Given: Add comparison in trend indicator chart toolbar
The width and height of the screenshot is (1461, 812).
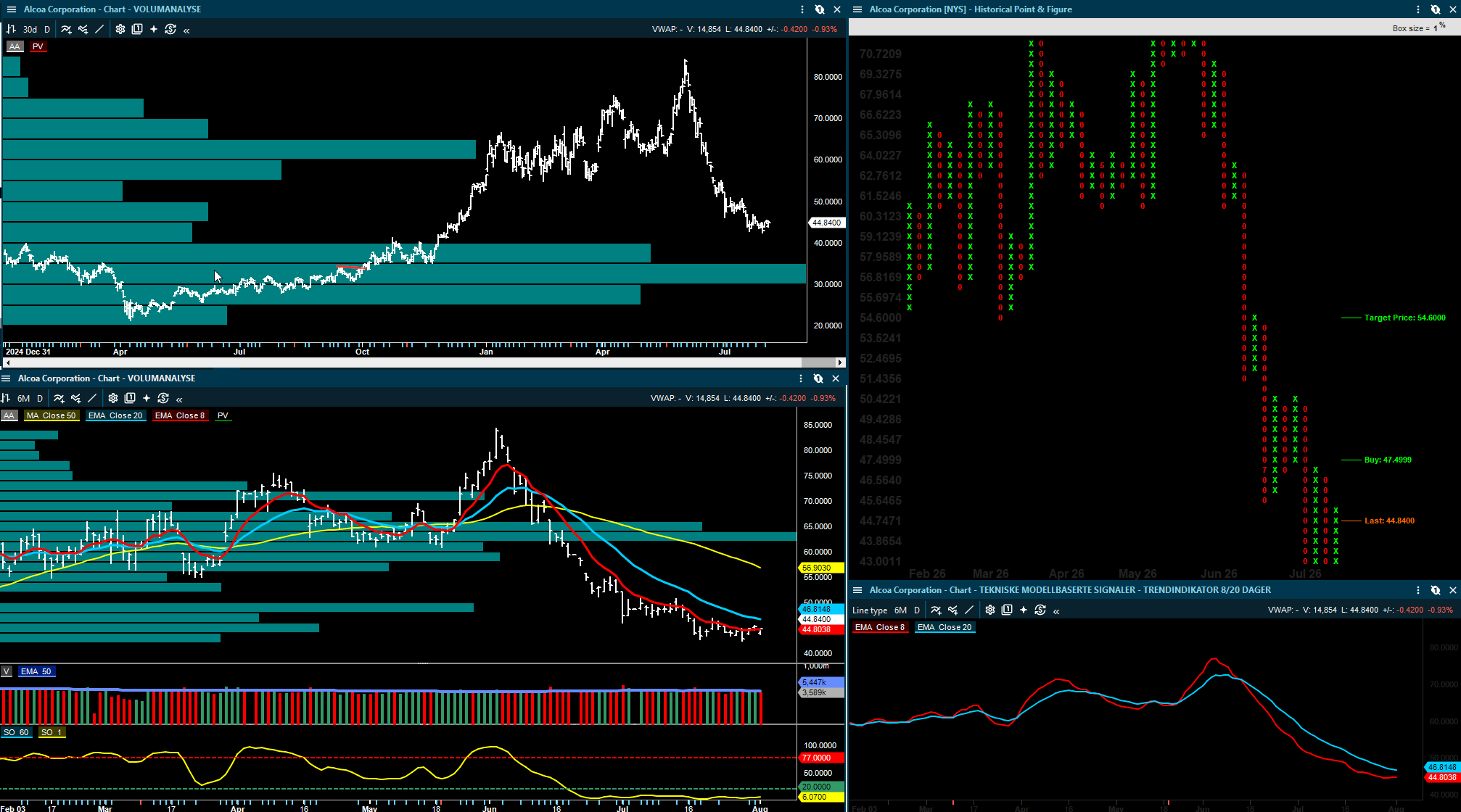Looking at the screenshot, I should click(952, 610).
